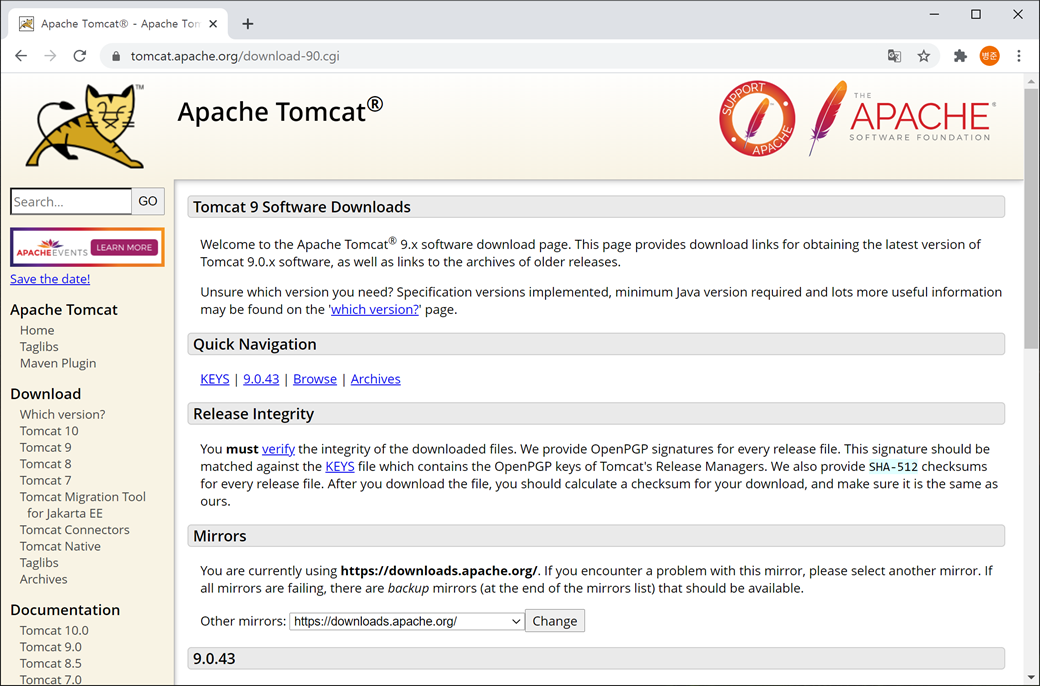1040x686 pixels.
Task: Click the Apache Software Foundation logo
Action: click(901, 118)
